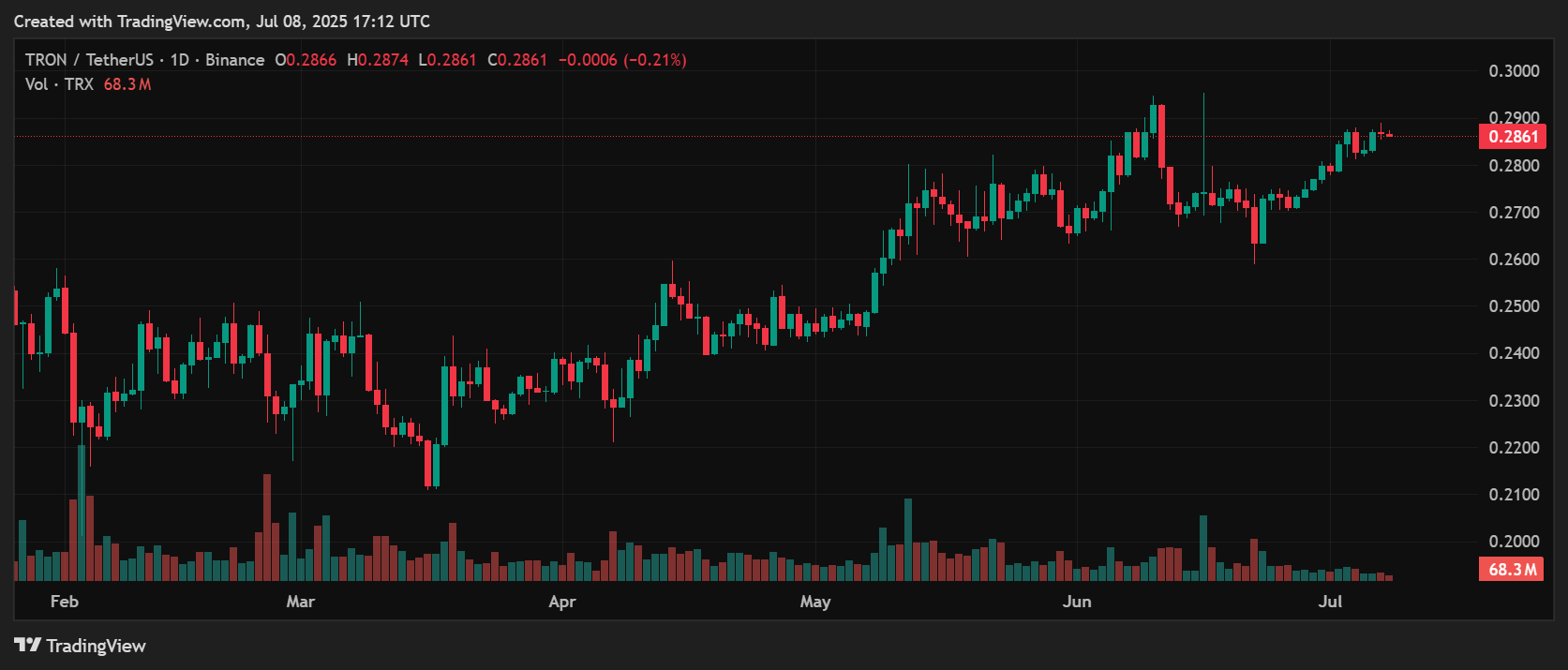Click the Jun label on the time axis
This screenshot has width=1568, height=670.
pos(1076,602)
